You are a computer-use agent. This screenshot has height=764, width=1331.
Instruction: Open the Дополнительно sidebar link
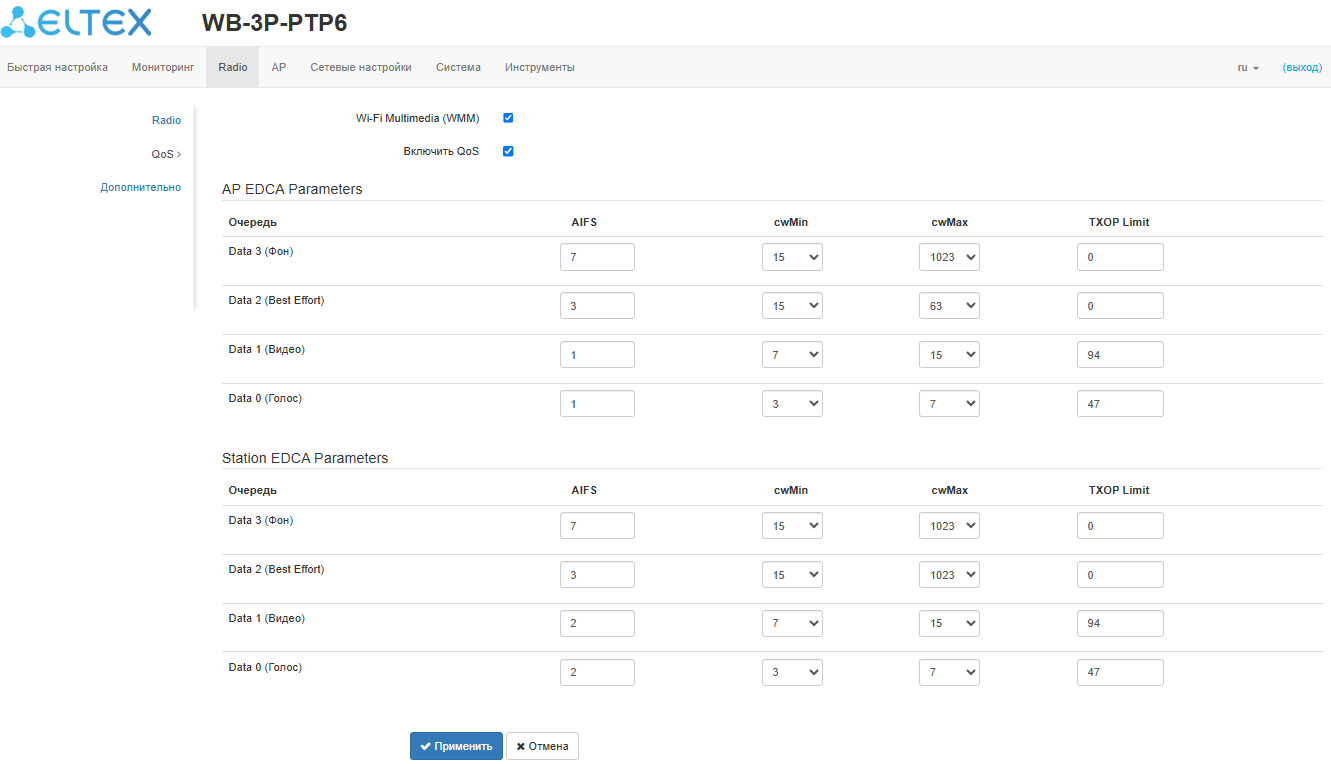tap(141, 188)
